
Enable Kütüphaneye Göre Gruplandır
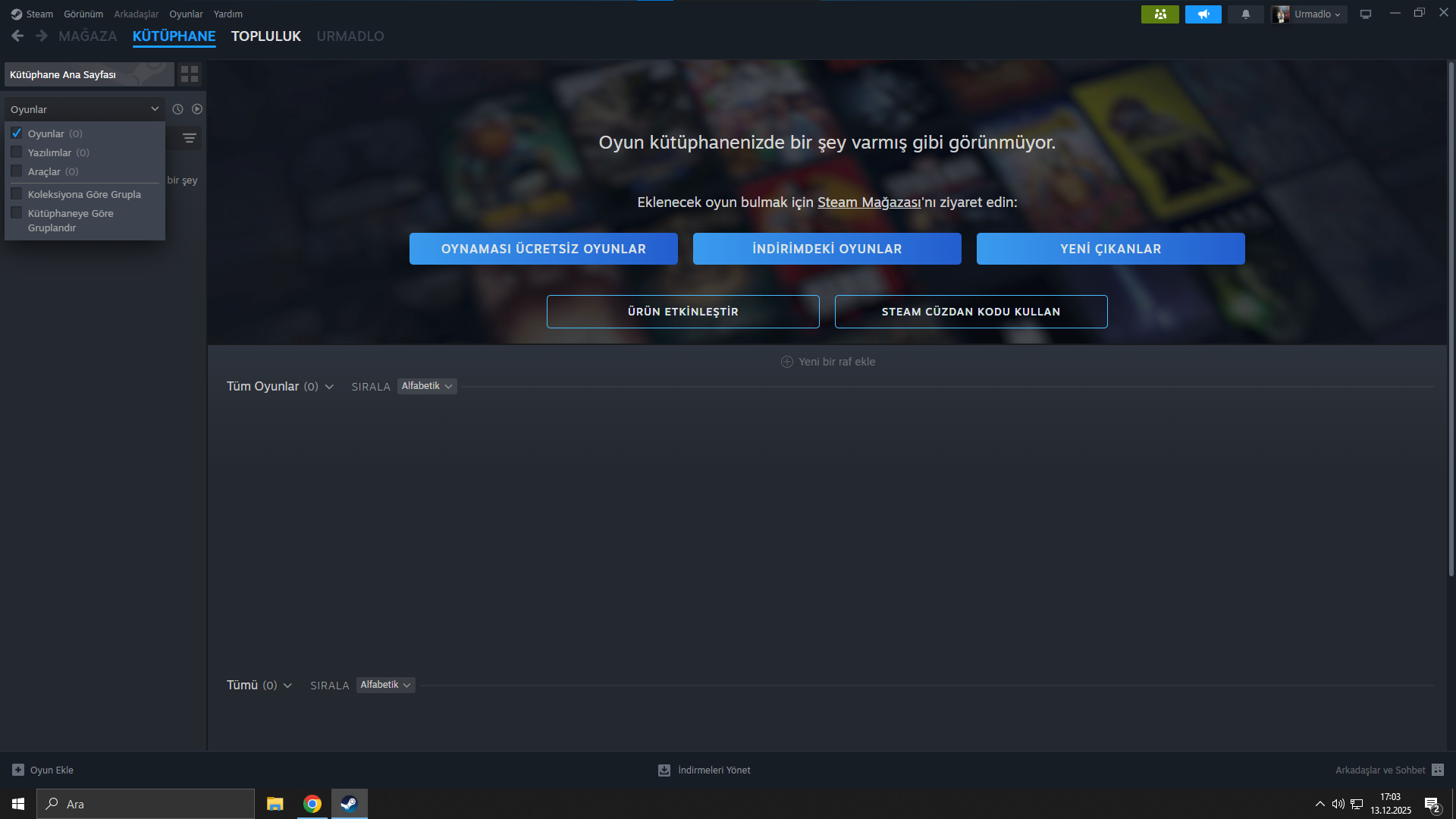(17, 213)
